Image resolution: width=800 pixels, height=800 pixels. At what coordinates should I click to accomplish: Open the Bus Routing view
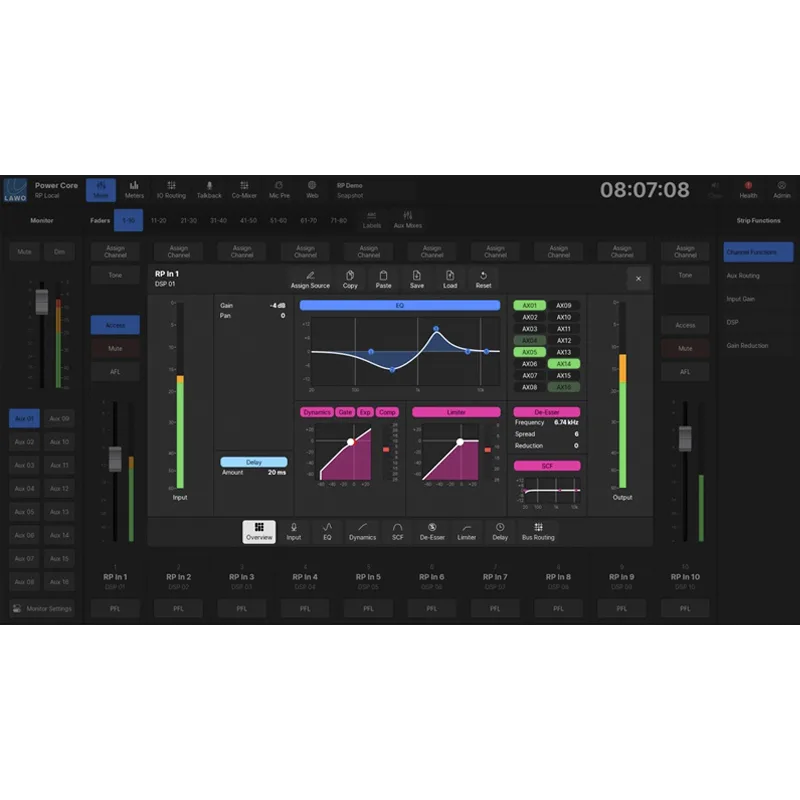point(538,531)
